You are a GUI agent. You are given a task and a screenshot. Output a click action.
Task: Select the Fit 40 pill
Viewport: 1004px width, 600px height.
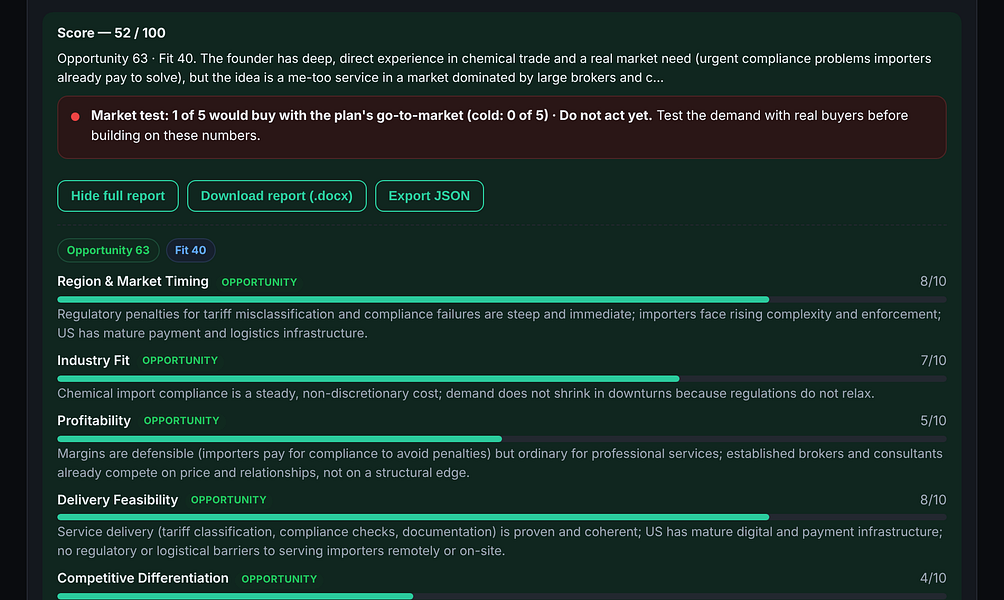coord(191,250)
